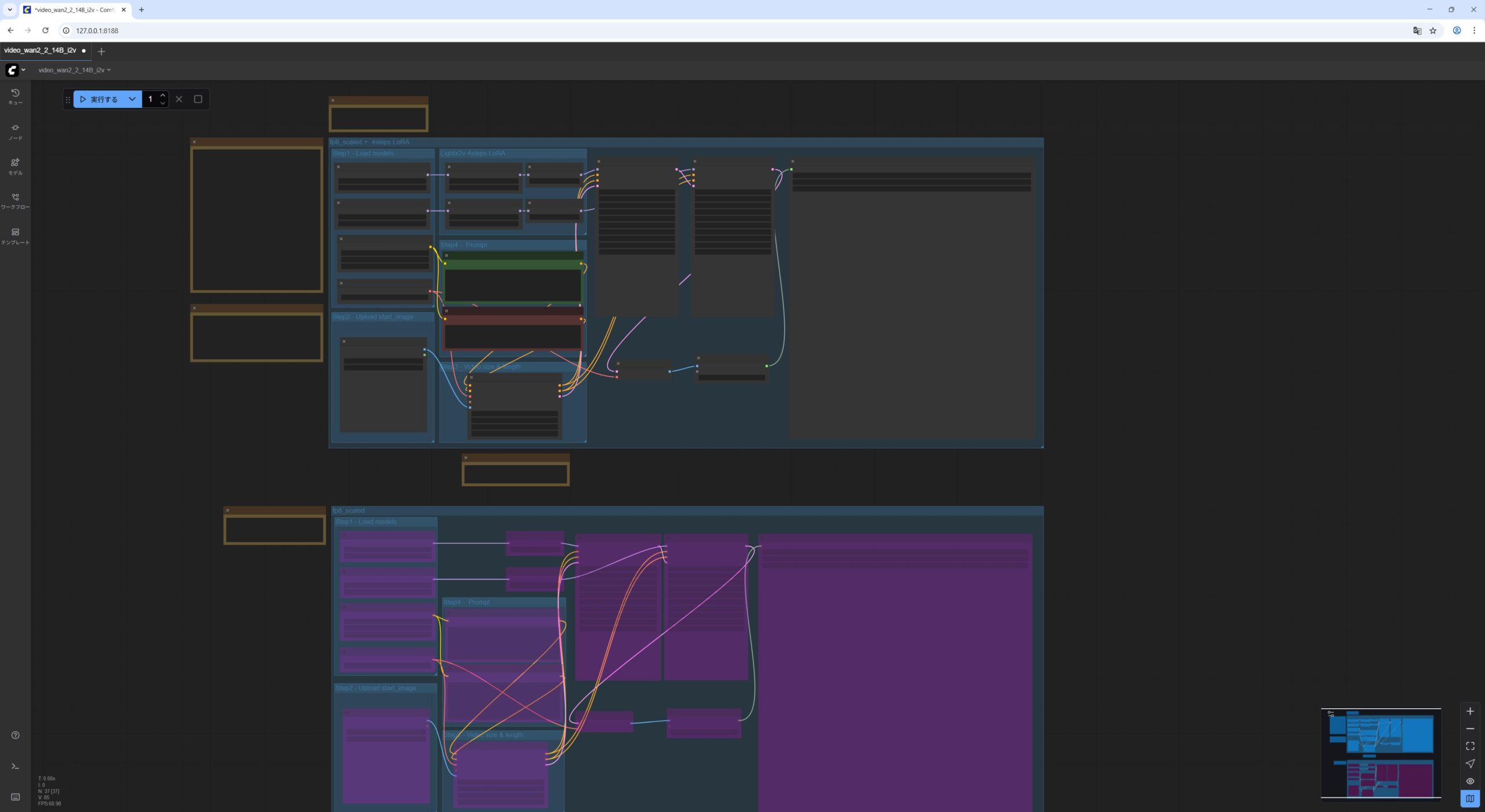
Task: Zoom in the canvas with plus icon
Action: click(1470, 712)
